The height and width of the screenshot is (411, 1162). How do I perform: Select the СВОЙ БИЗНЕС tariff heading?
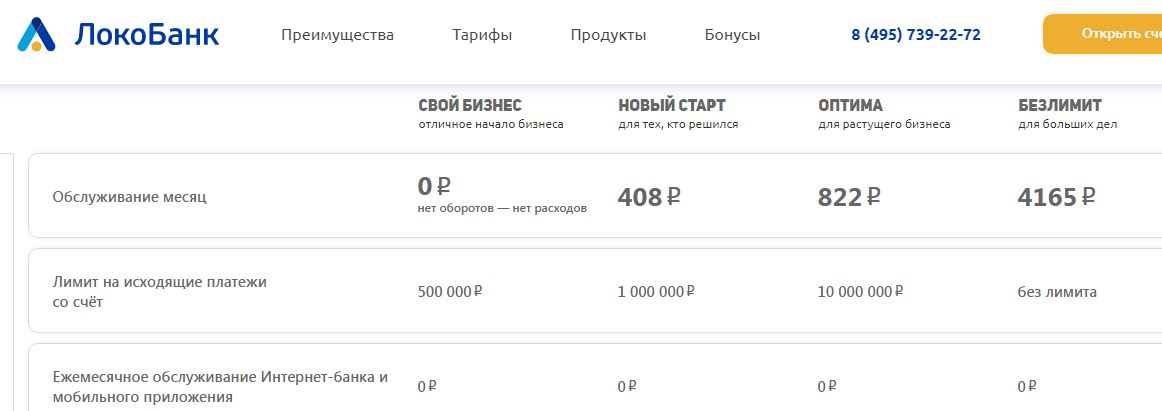pos(470,105)
